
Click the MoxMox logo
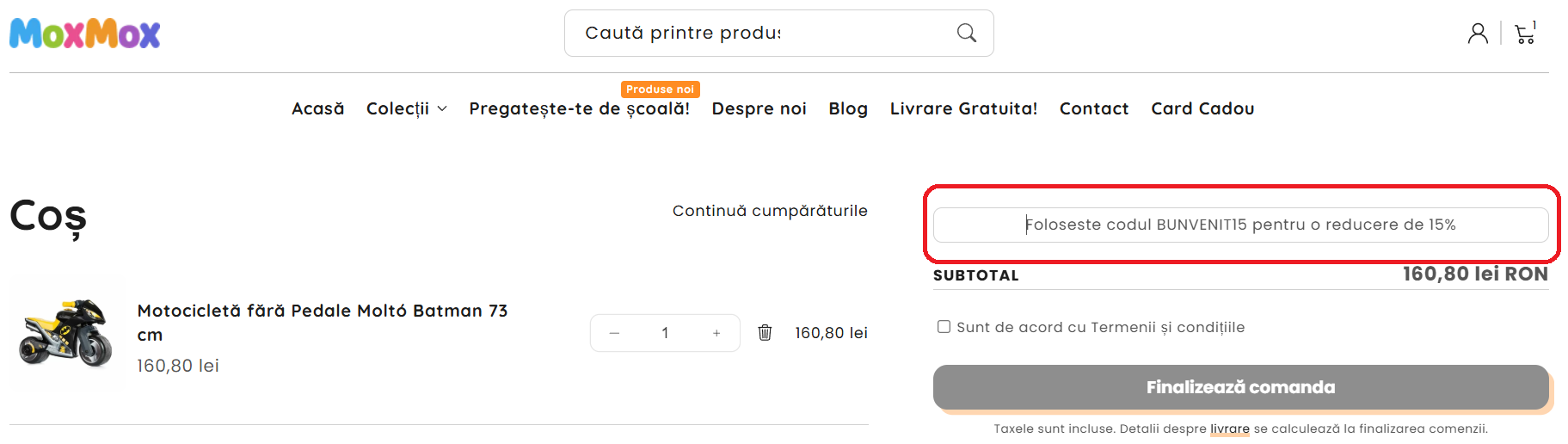[x=84, y=34]
